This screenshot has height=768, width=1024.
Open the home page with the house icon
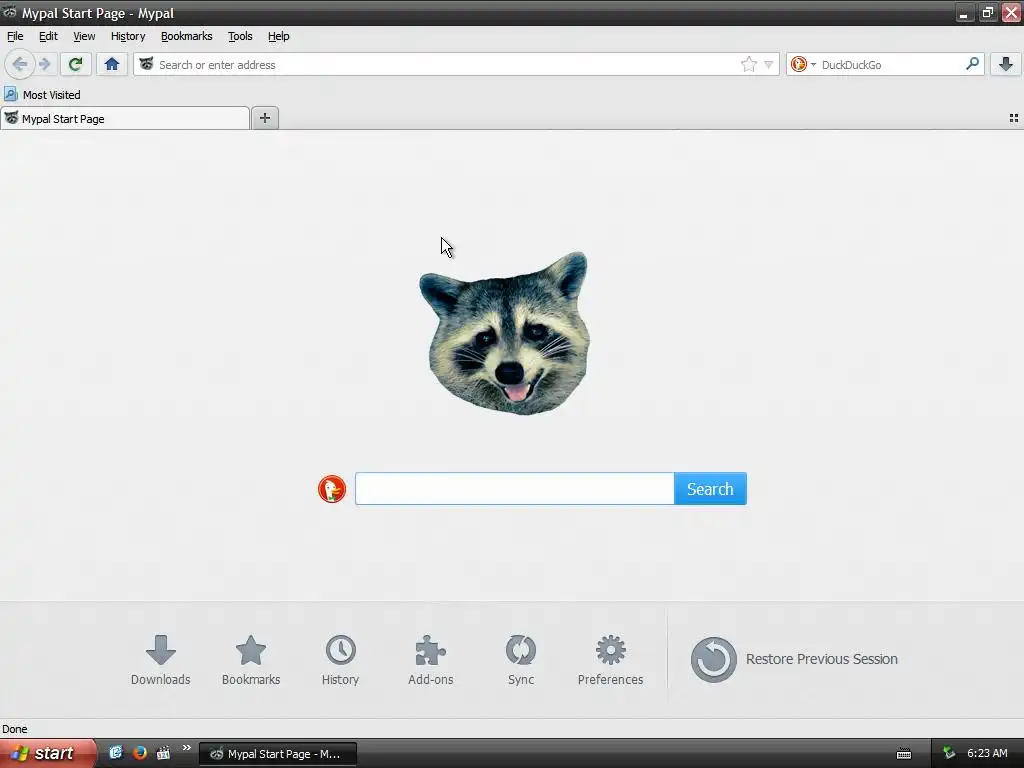112,64
